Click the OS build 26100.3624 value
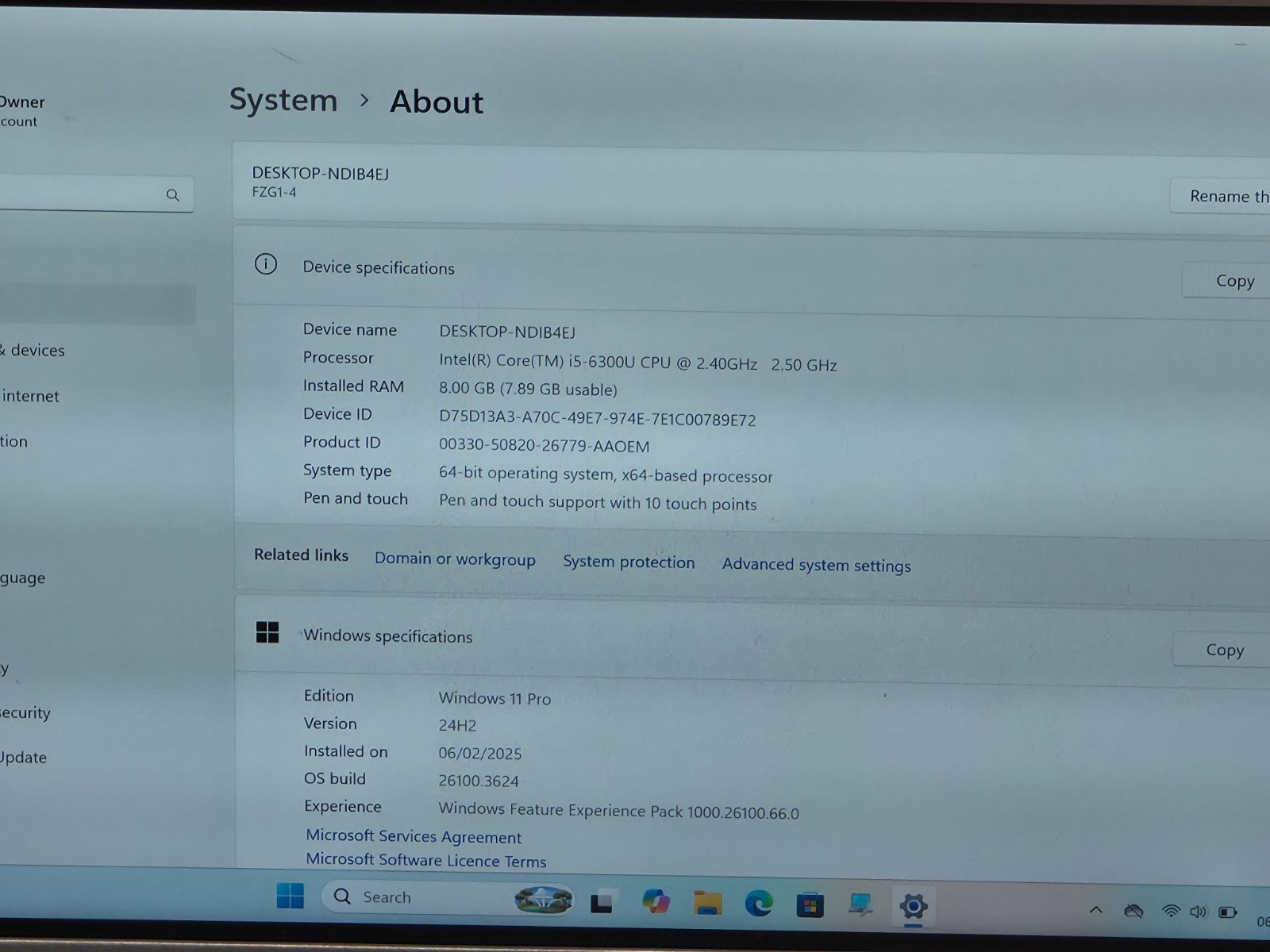Image resolution: width=1270 pixels, height=952 pixels. 479,781
